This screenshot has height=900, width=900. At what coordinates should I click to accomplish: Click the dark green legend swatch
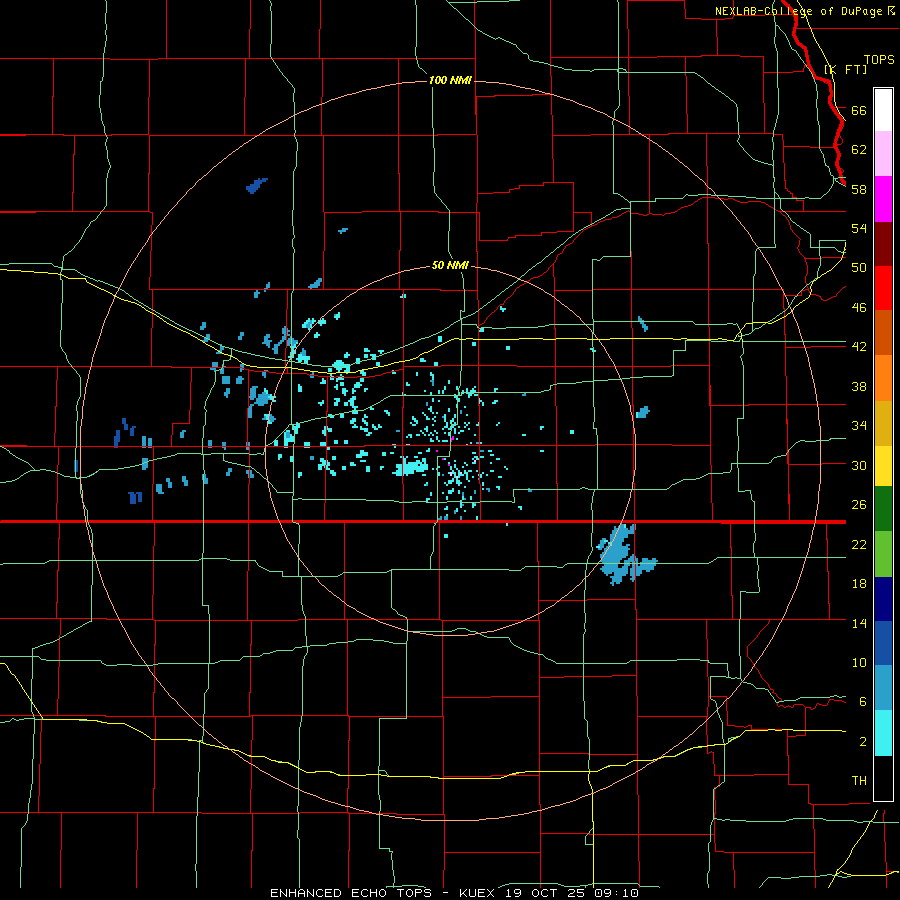coord(883,509)
